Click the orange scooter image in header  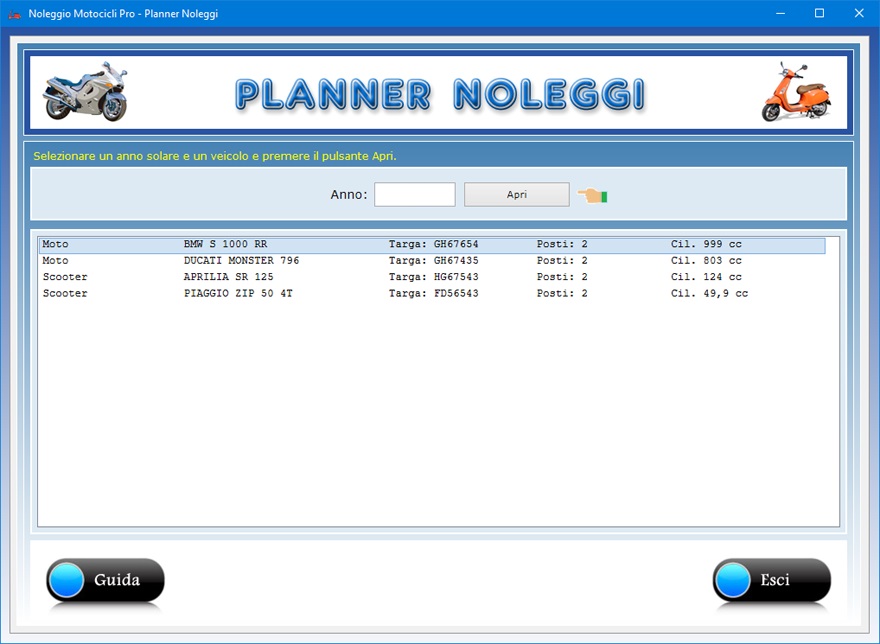tap(796, 92)
